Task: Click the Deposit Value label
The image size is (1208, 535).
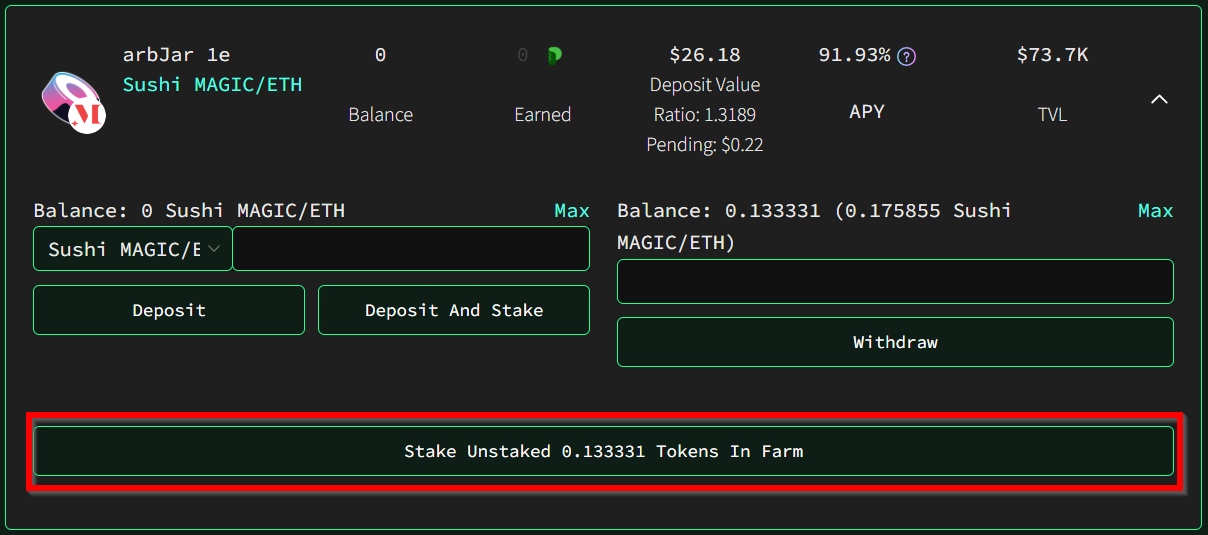Action: click(705, 85)
